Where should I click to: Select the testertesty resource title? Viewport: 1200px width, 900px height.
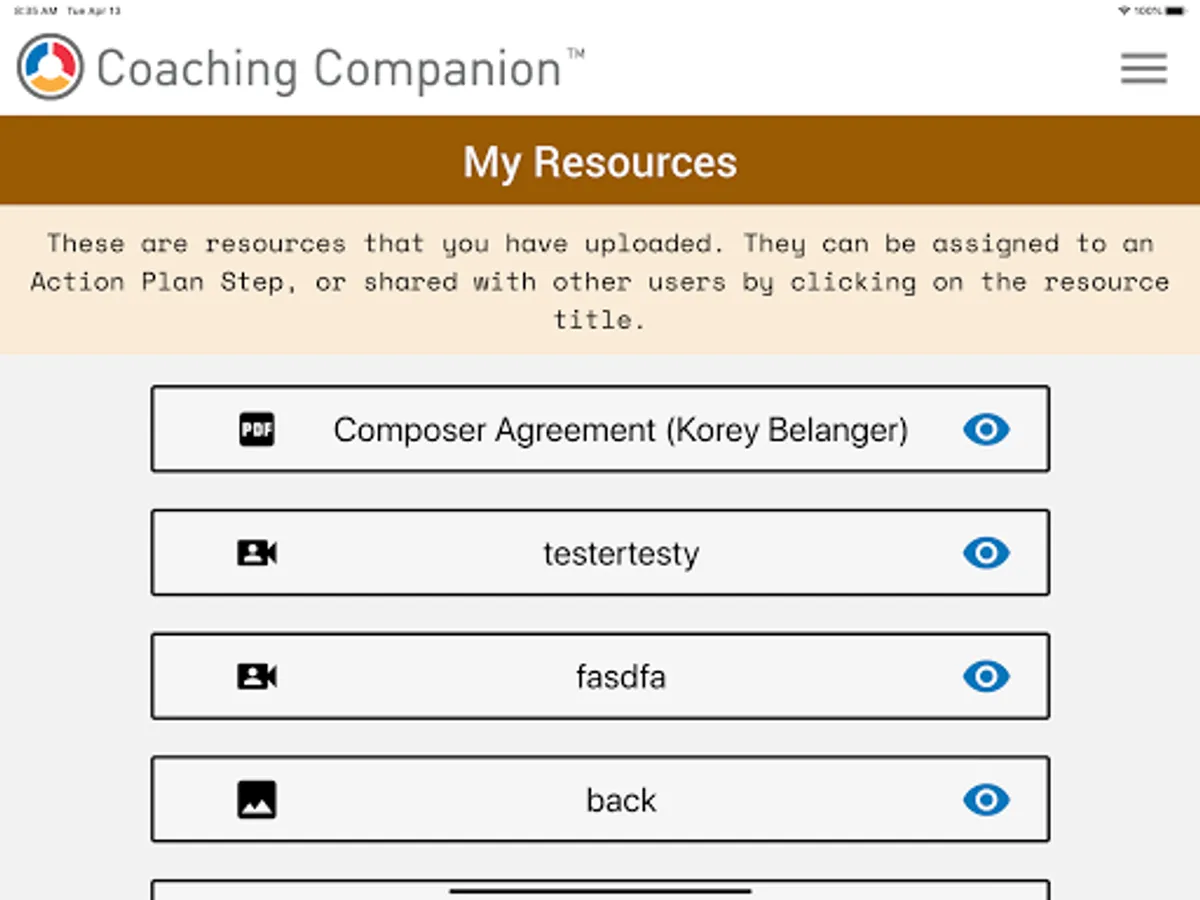pyautogui.click(x=620, y=554)
